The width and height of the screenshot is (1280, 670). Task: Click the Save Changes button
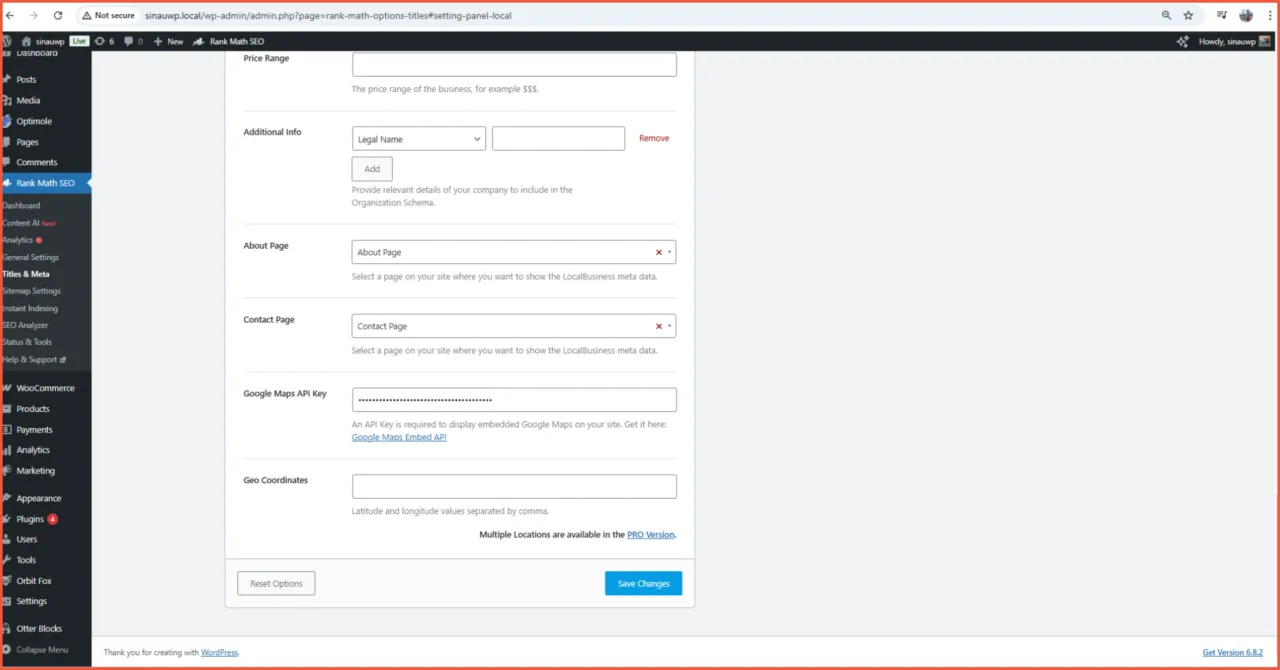pos(643,583)
